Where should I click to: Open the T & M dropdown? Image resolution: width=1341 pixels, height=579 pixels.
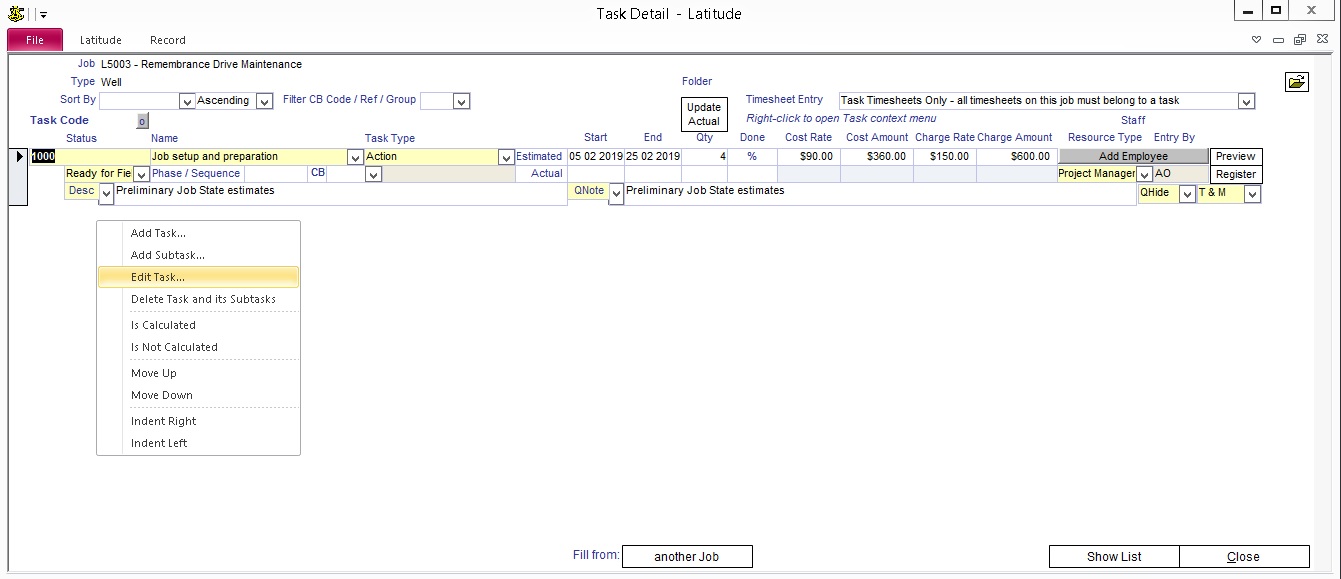point(1252,195)
